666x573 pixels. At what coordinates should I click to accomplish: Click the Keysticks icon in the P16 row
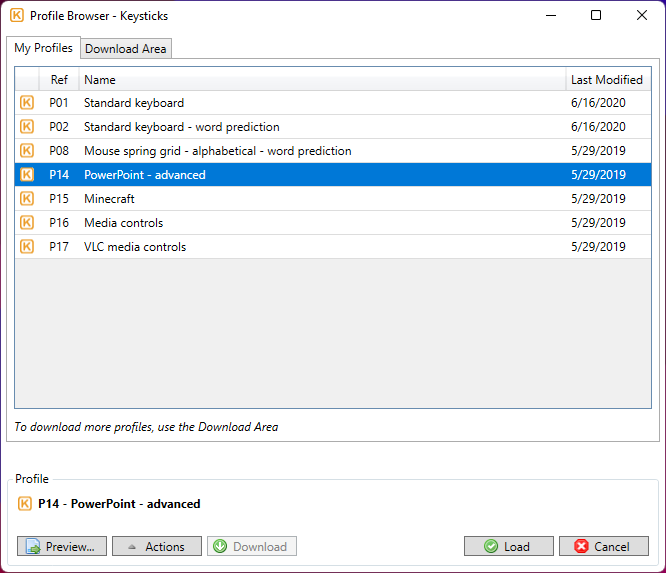(27, 223)
